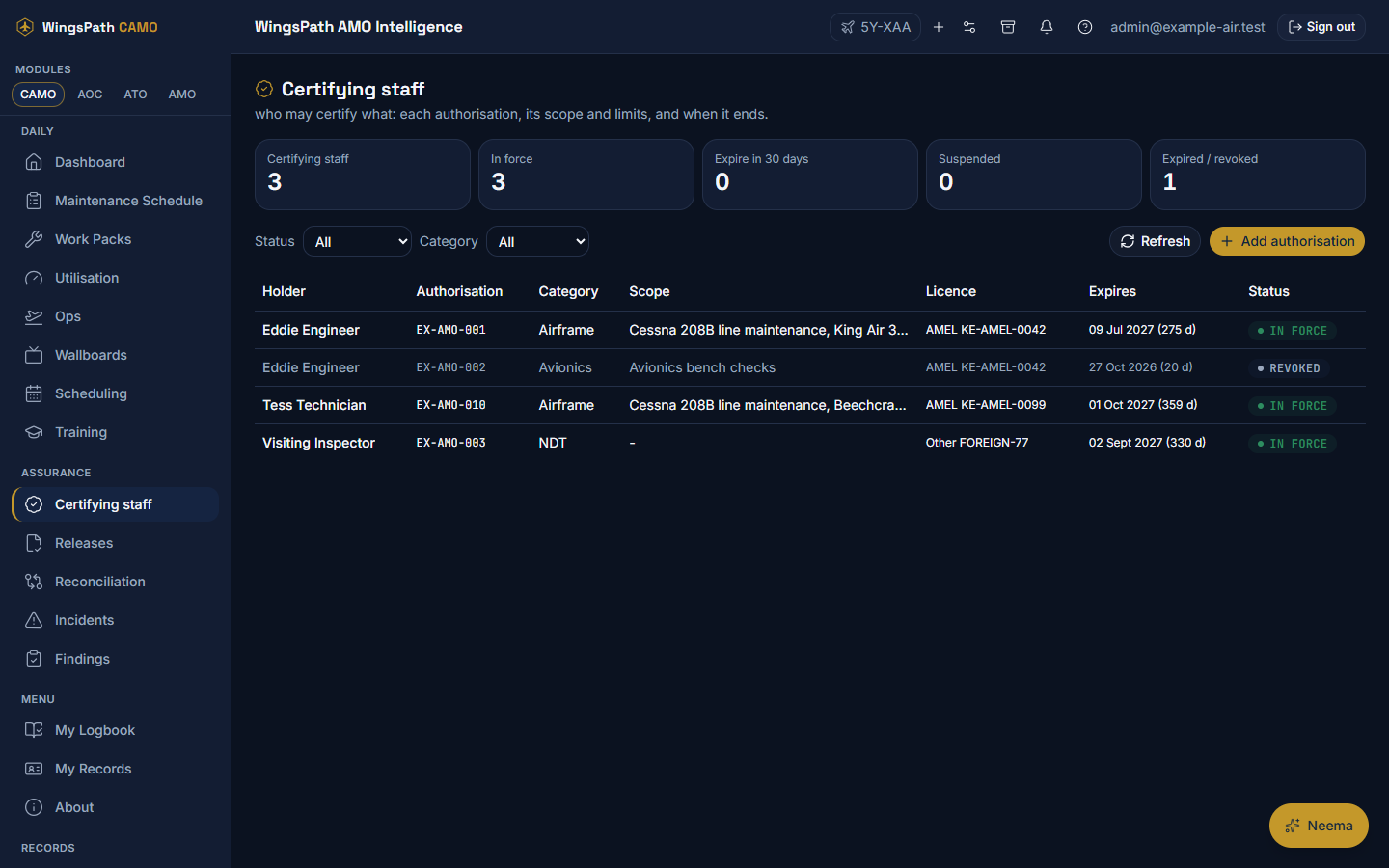Click the Maintenance Schedule clipboard icon

pos(34,201)
